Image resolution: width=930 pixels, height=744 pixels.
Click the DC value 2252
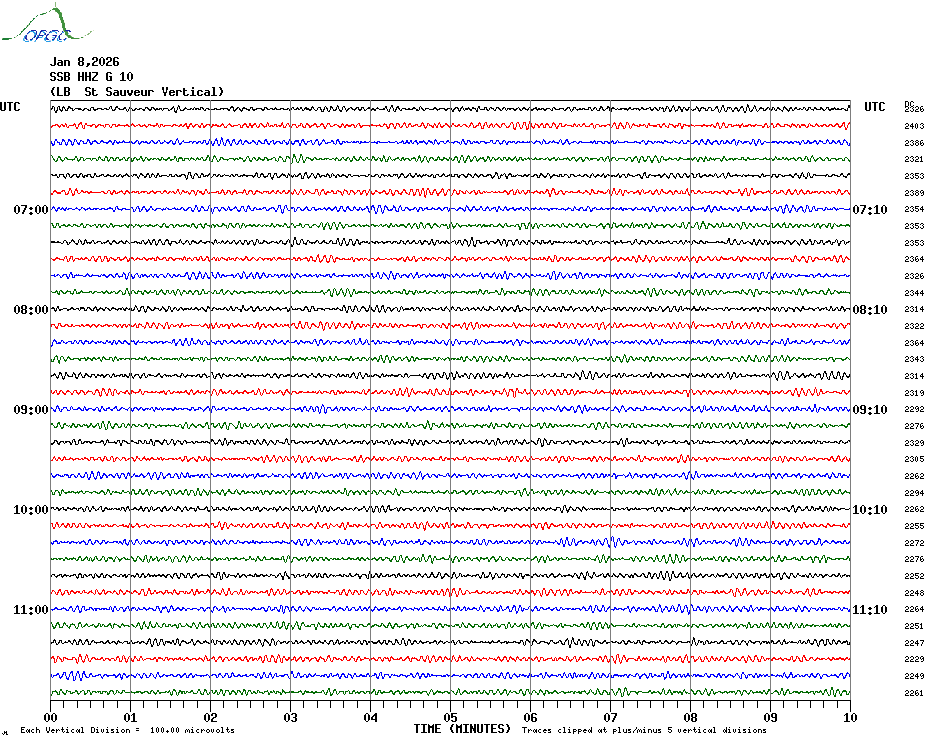914,576
